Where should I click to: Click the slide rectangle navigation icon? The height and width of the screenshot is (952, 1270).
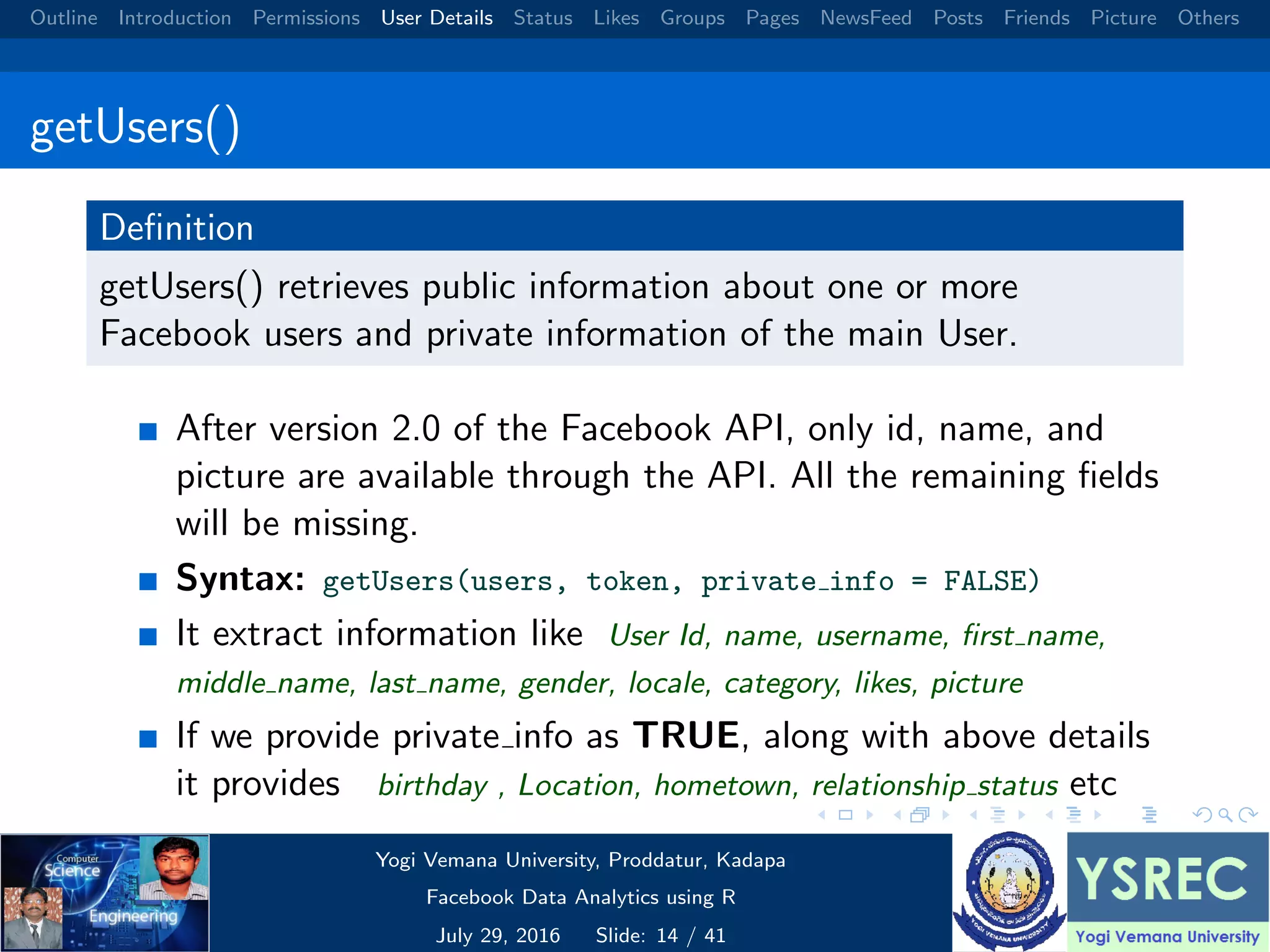pyautogui.click(x=845, y=815)
